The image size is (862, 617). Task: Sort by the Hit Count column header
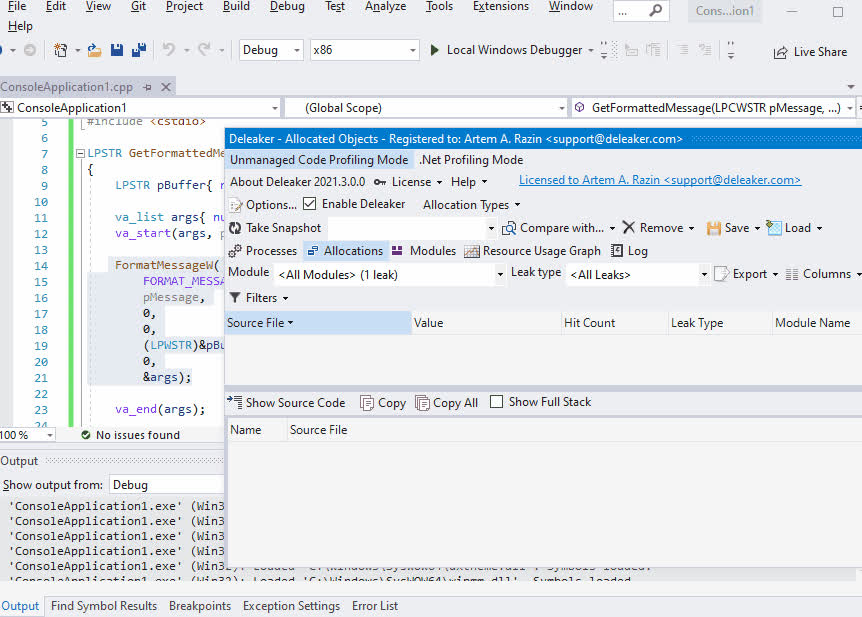pyautogui.click(x=615, y=323)
